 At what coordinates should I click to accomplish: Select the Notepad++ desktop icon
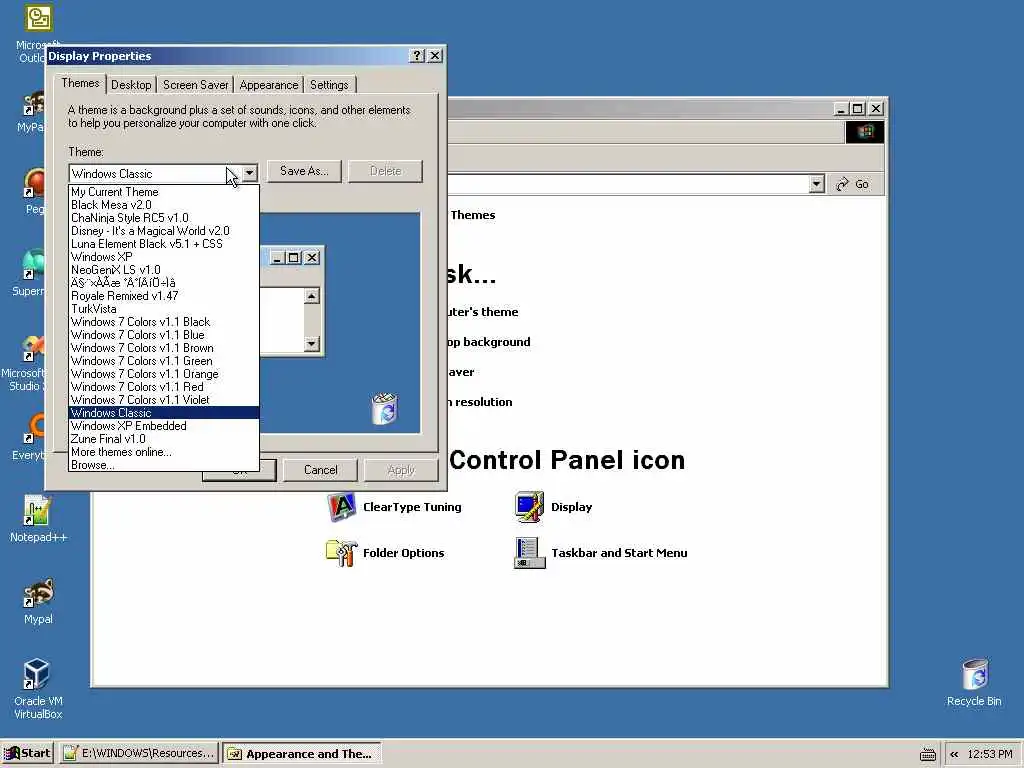click(x=38, y=519)
